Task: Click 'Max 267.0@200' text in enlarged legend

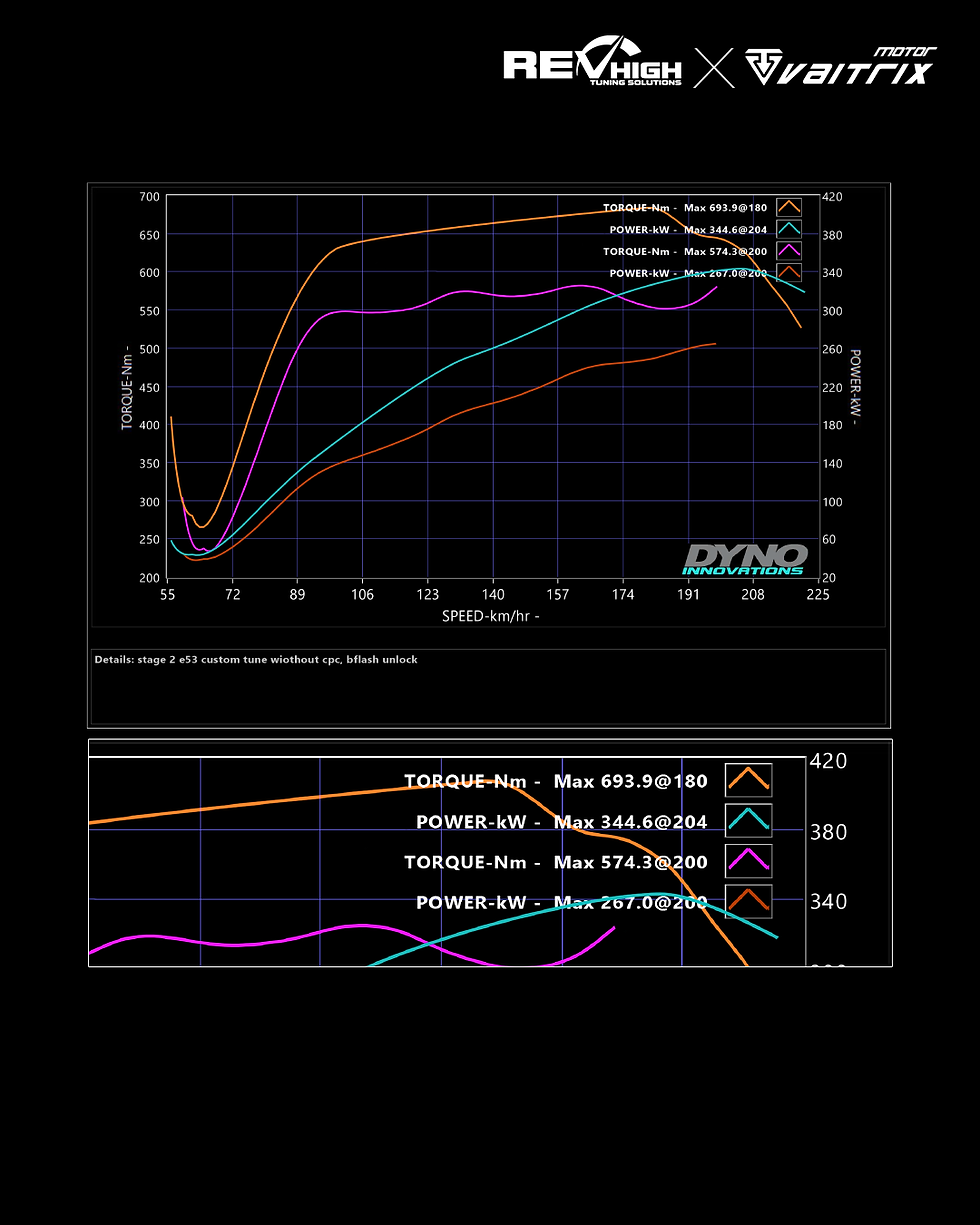Action: [630, 902]
